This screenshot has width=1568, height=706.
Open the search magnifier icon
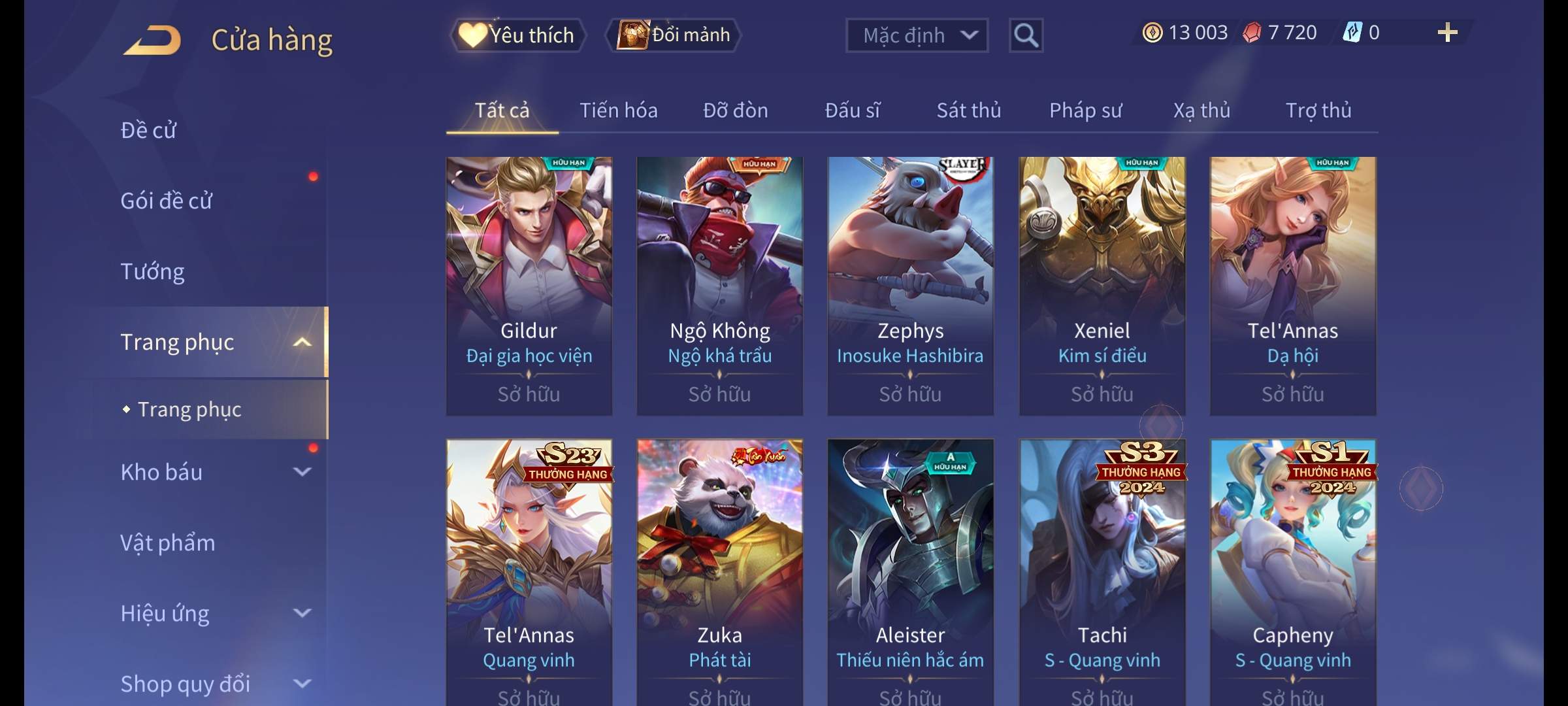(1026, 35)
